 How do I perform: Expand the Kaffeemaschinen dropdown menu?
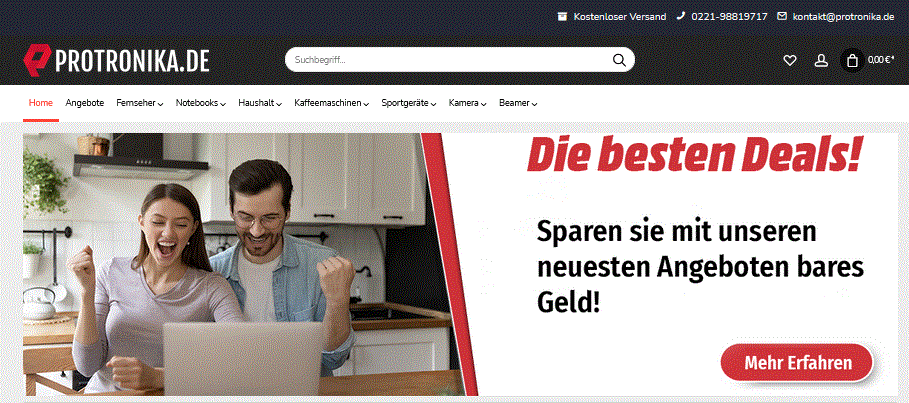tap(332, 103)
